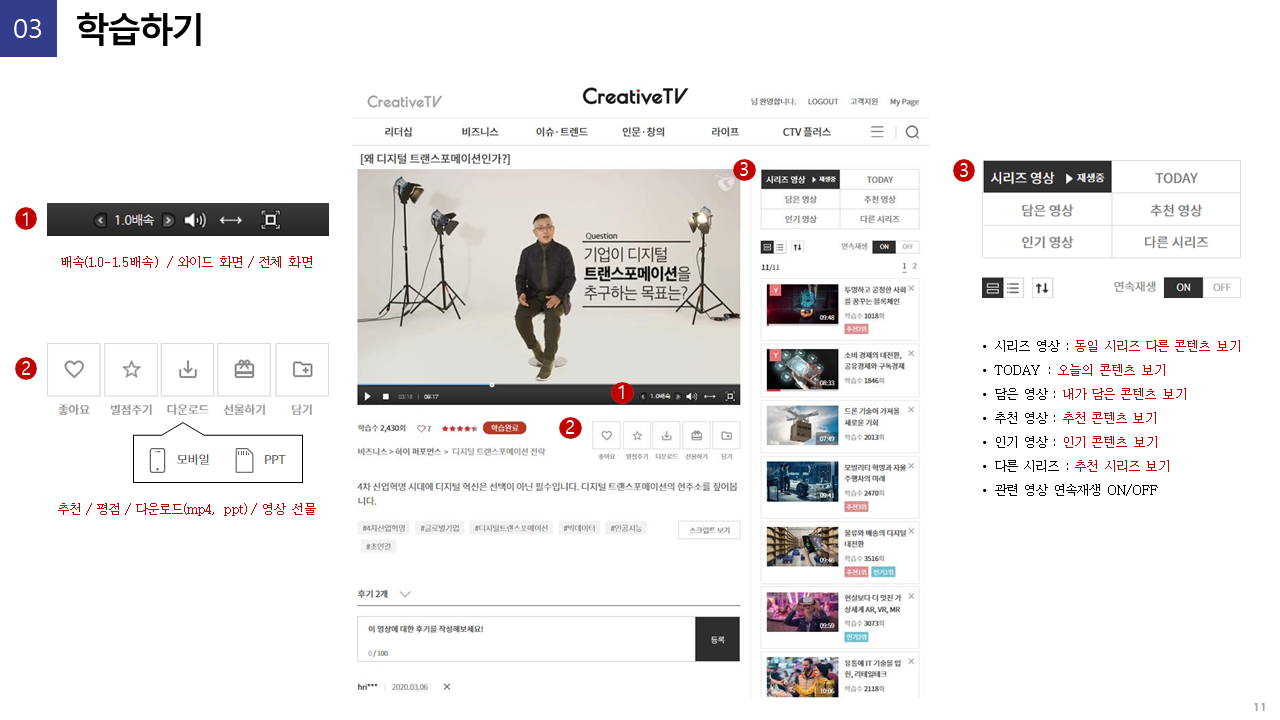Click the review text input field
The image size is (1280, 720).
(526, 640)
